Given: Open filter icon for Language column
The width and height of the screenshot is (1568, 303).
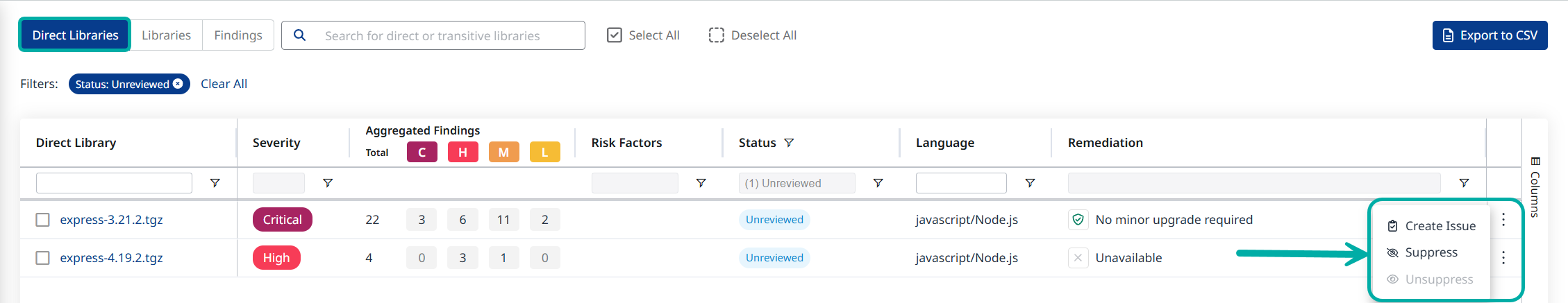Looking at the screenshot, I should 1030,183.
